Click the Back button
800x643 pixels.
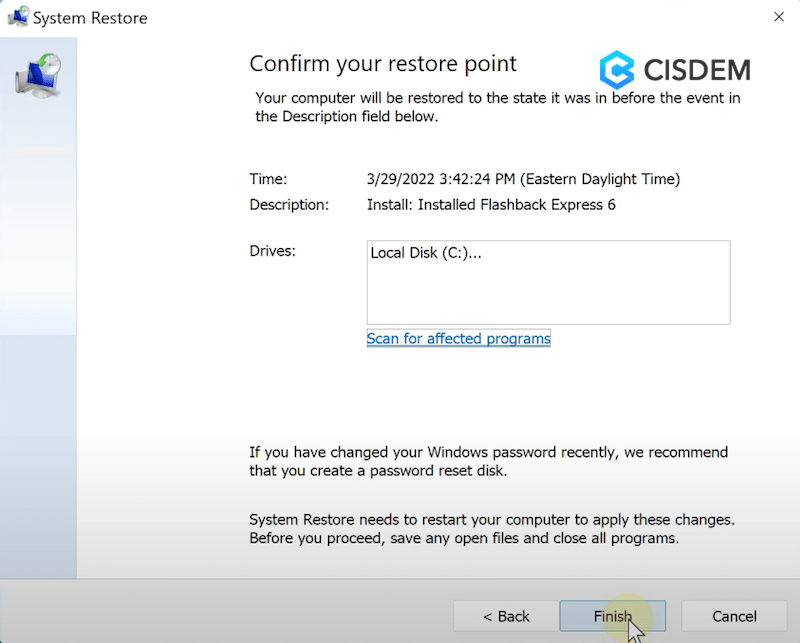(504, 616)
